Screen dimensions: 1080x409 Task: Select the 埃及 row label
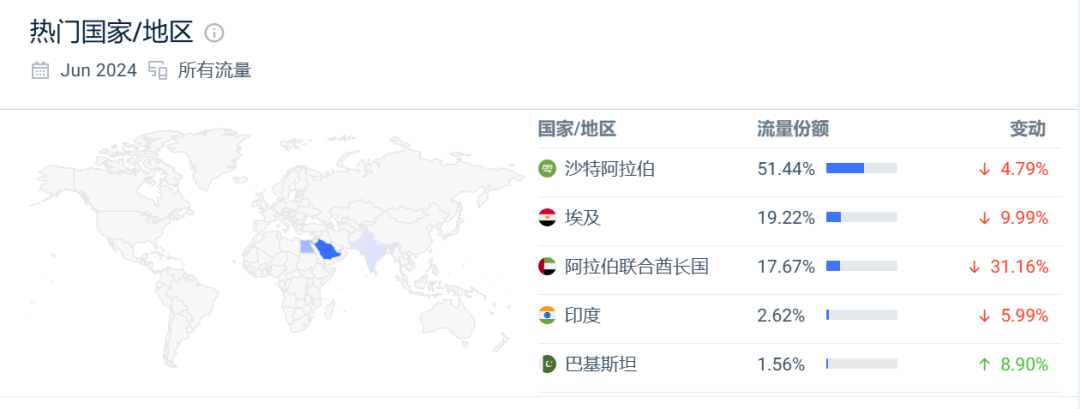(583, 218)
